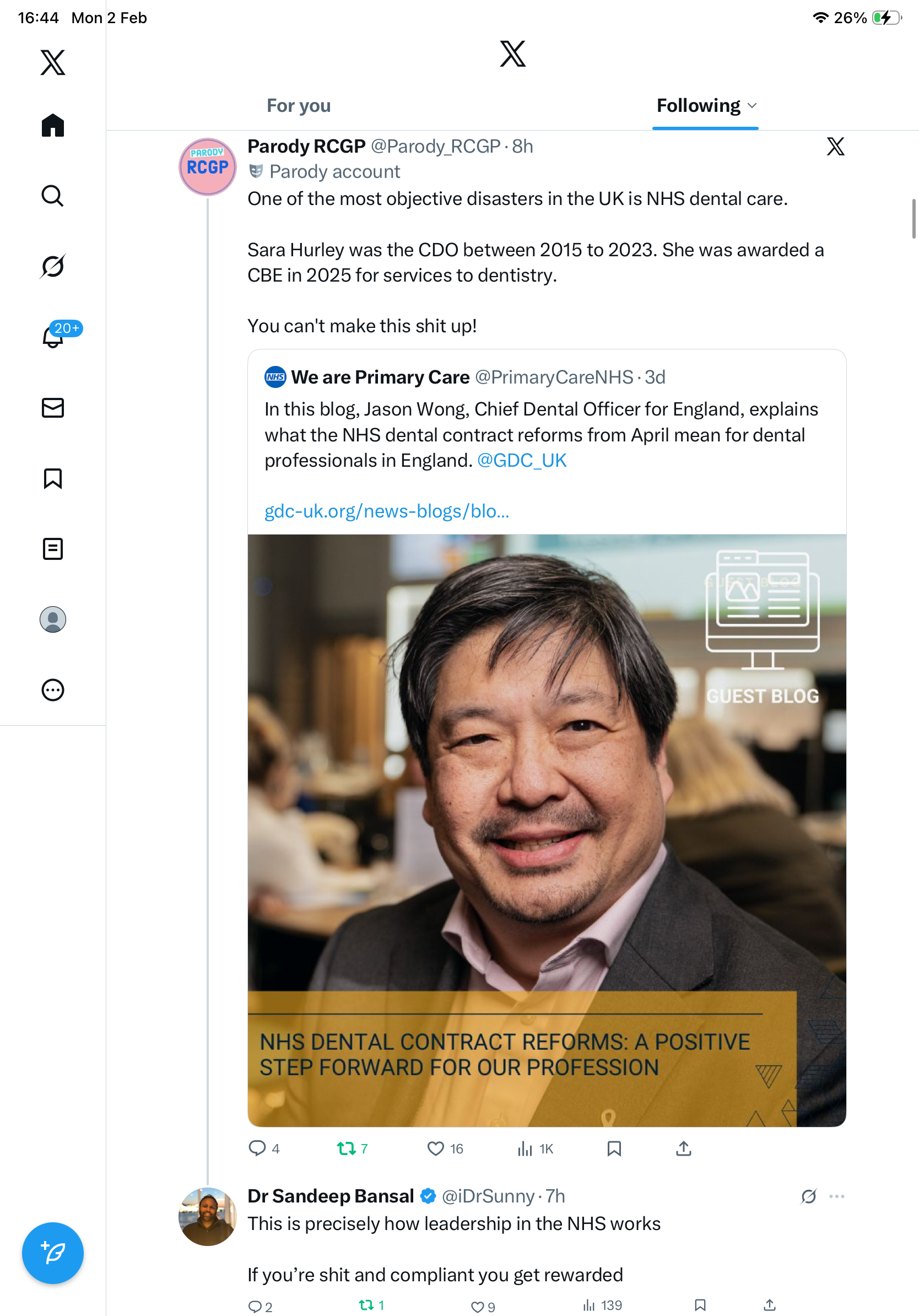The height and width of the screenshot is (1316, 919).
Task: Open Grok from the left sidebar
Action: tap(53, 266)
